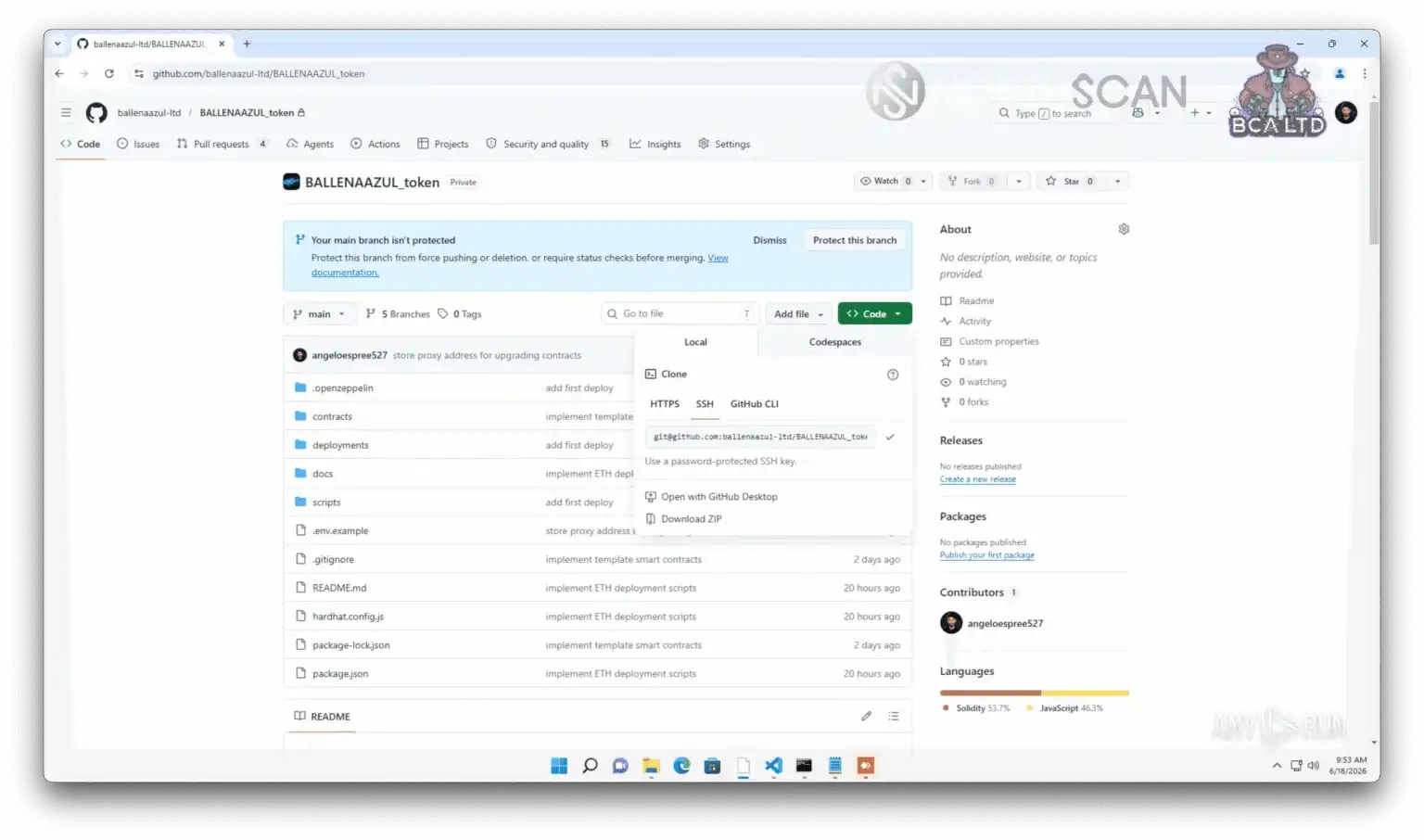This screenshot has height=840, width=1424.
Task: Click the SSH clone URL field
Action: pyautogui.click(x=760, y=437)
